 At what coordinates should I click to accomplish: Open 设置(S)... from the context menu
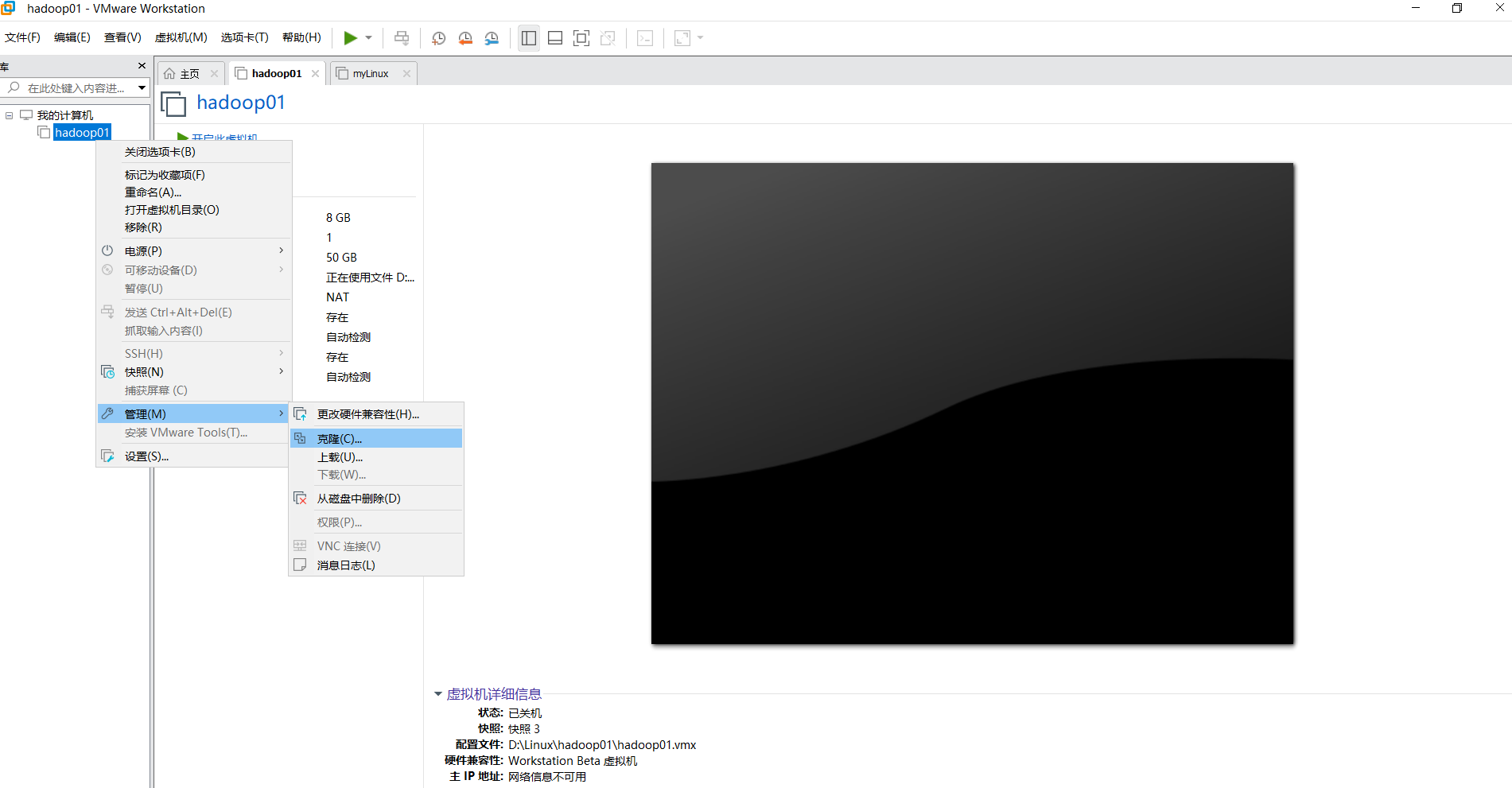coord(193,456)
